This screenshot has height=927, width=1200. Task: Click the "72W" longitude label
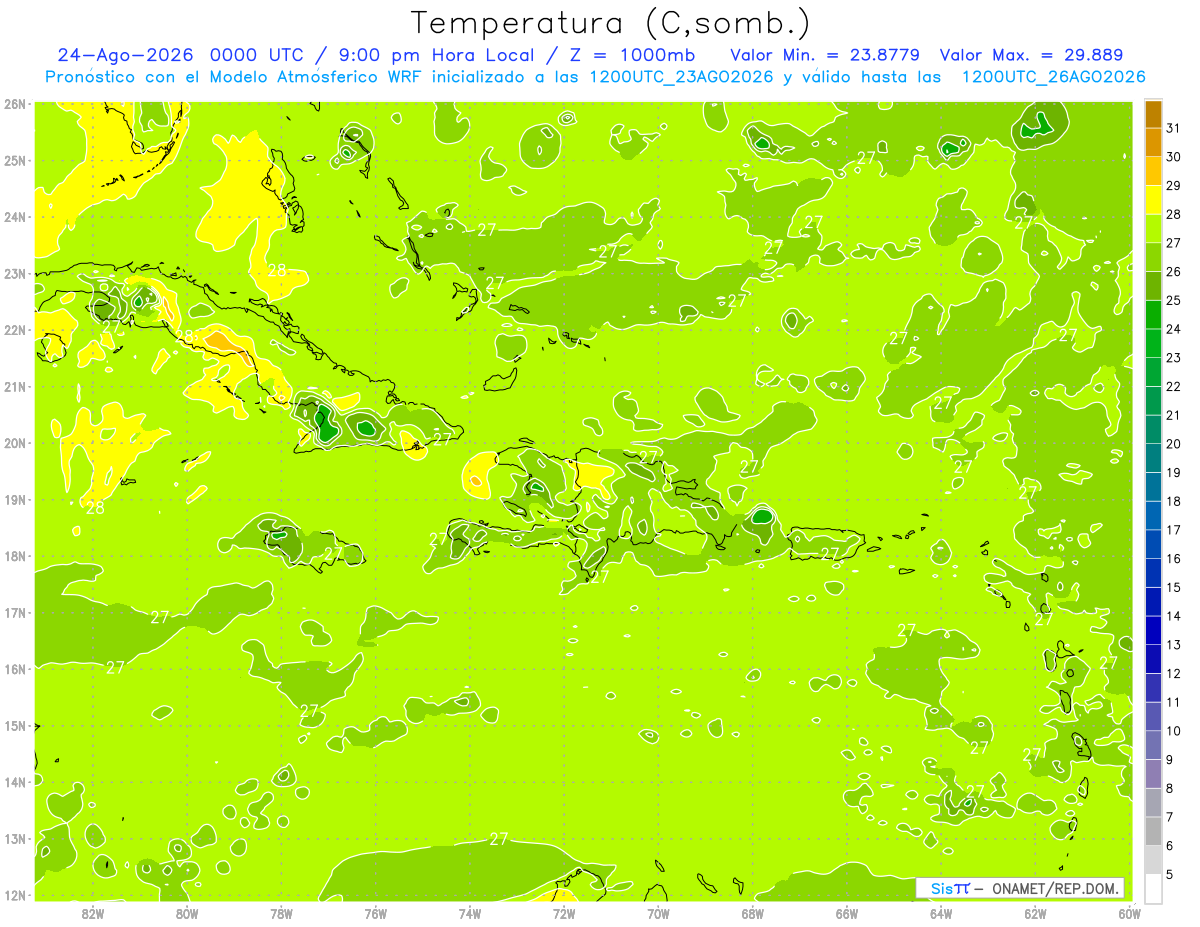coord(564,913)
